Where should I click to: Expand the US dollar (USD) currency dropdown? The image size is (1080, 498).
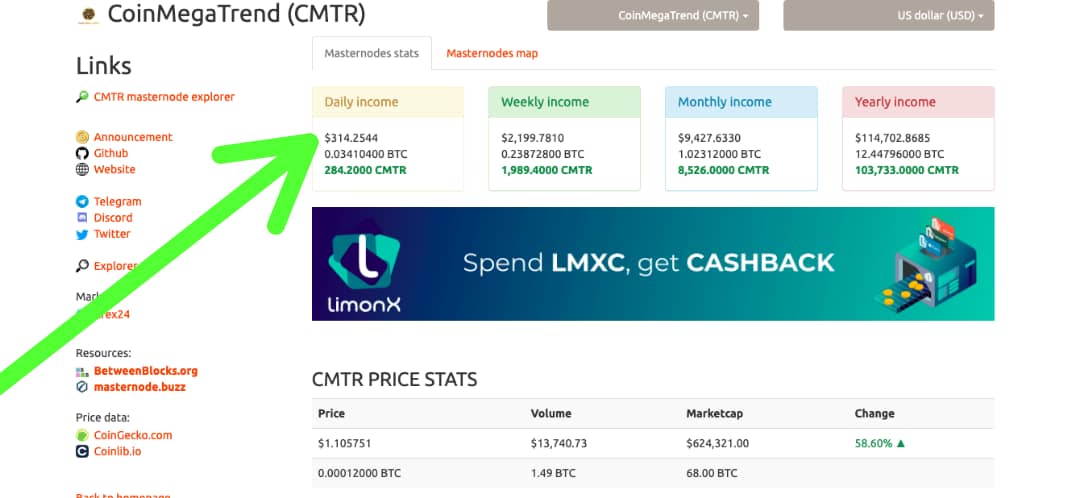(889, 15)
